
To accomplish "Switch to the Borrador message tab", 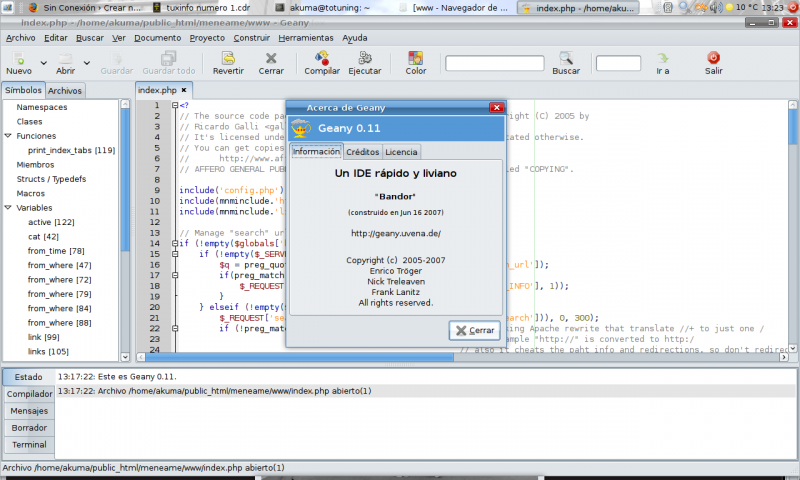I will pyautogui.click(x=29, y=427).
